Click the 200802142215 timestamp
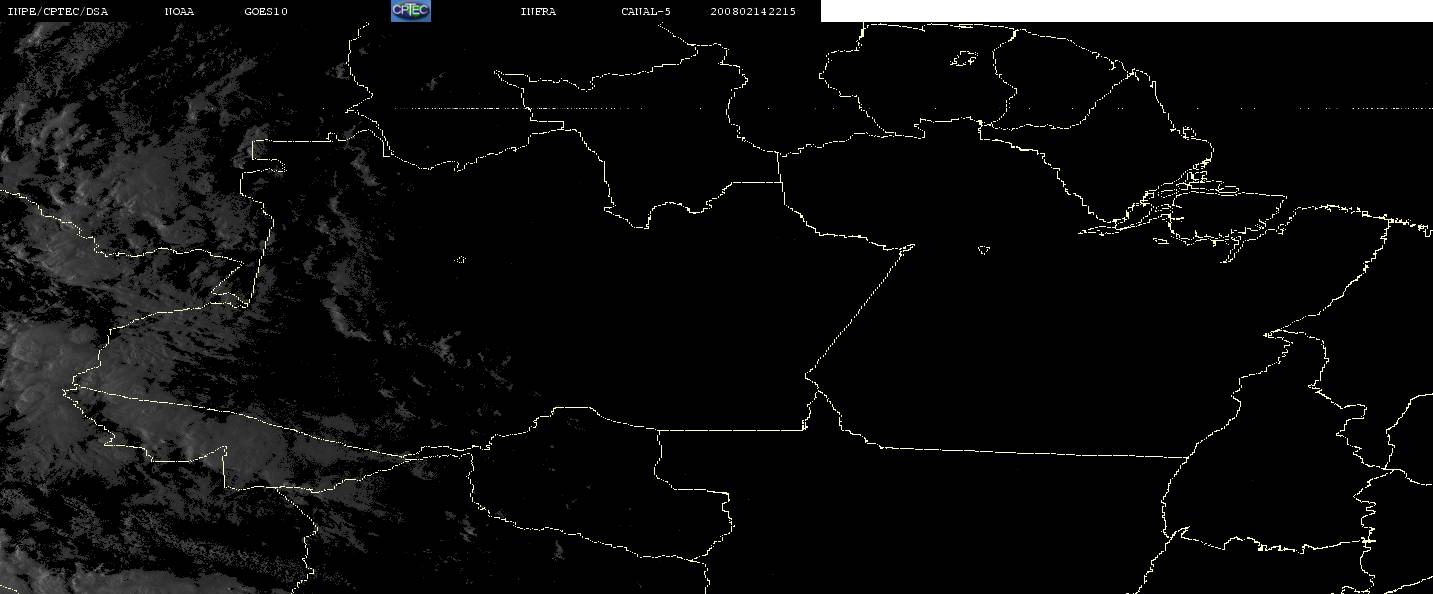1433x594 pixels. click(753, 12)
